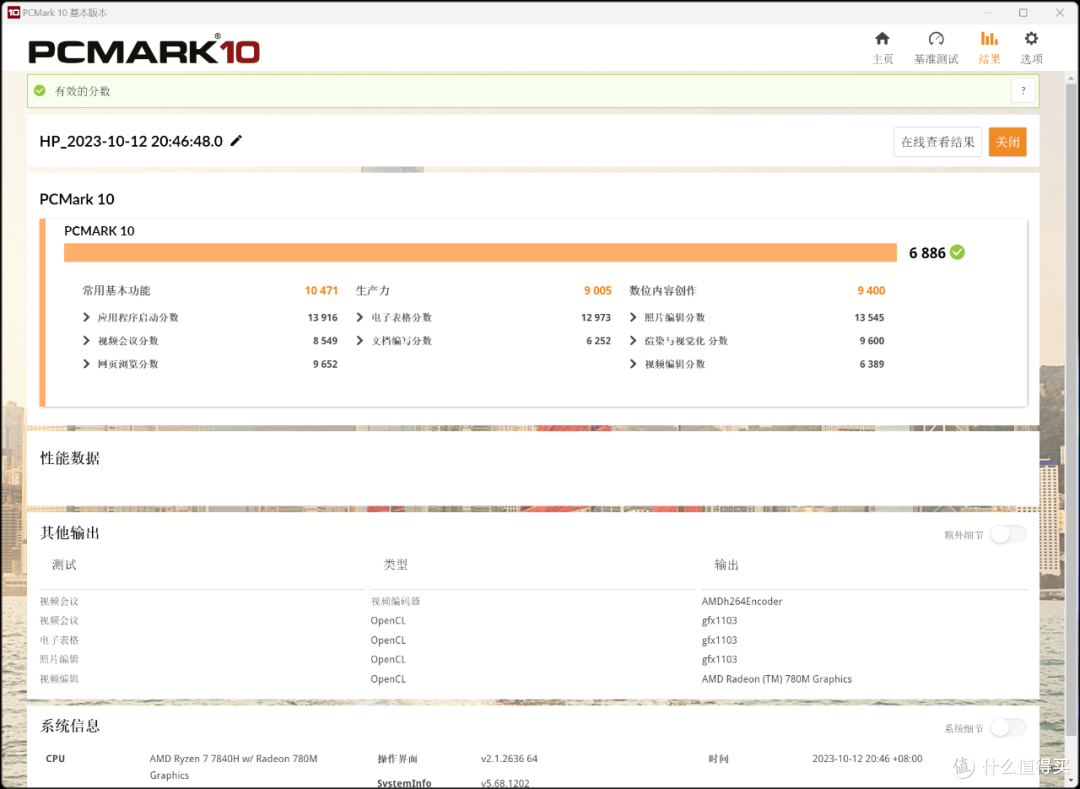
Task: Click green check next to 6 886
Action: (x=957, y=253)
